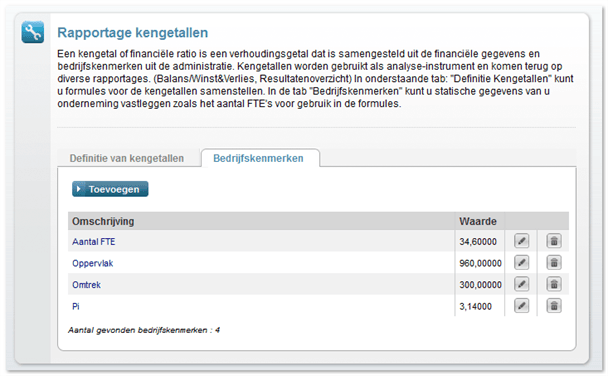Edit the Pi row
Viewport: 608px width, 376px height.
pyautogui.click(x=522, y=306)
